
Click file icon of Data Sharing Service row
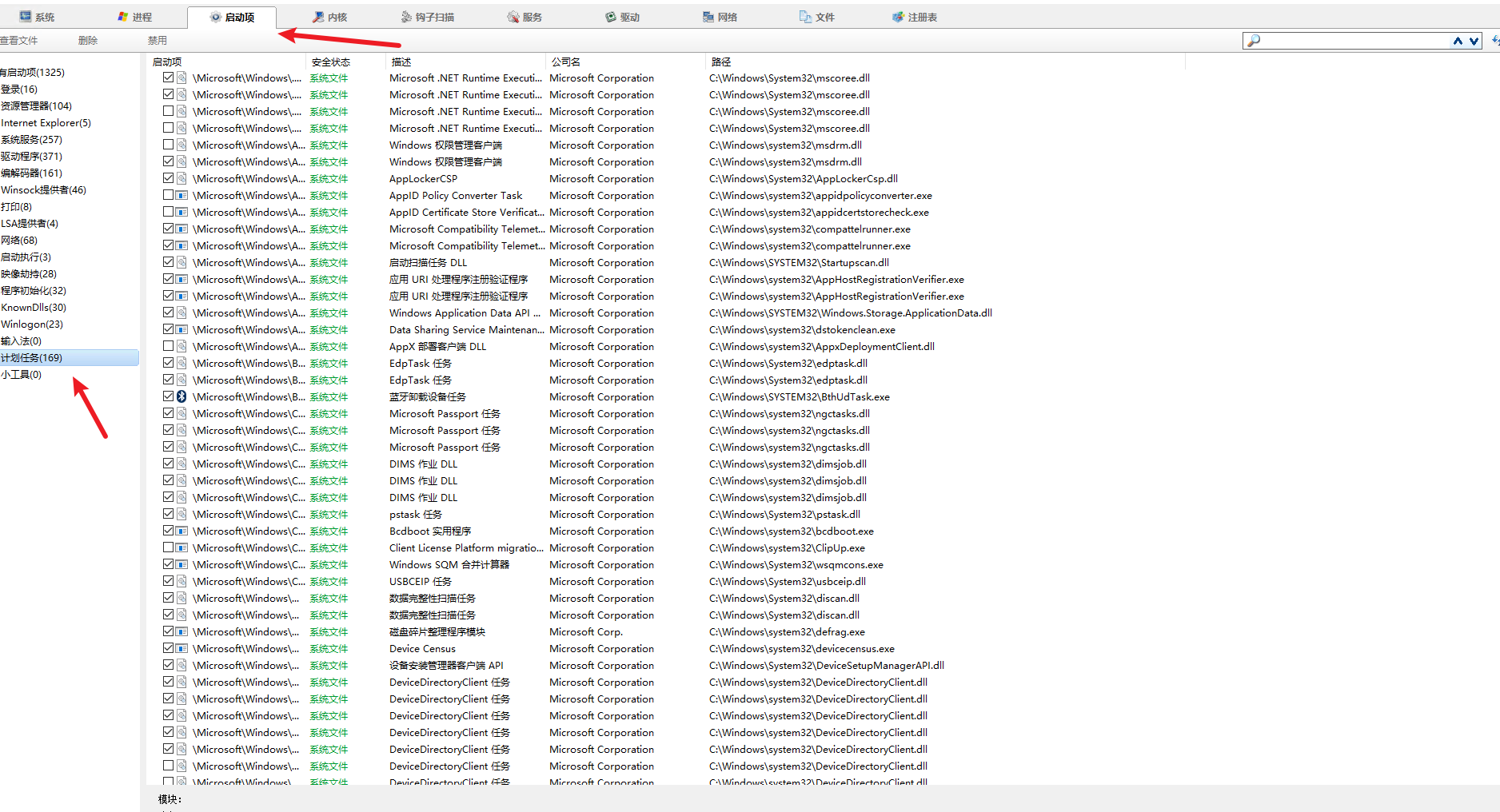point(182,329)
